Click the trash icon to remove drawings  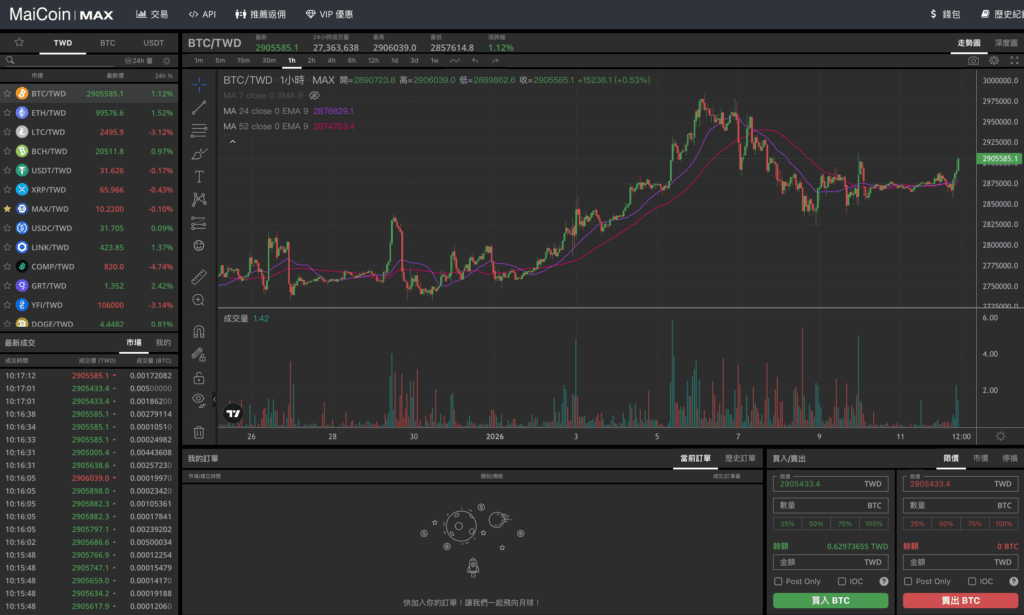click(198, 432)
